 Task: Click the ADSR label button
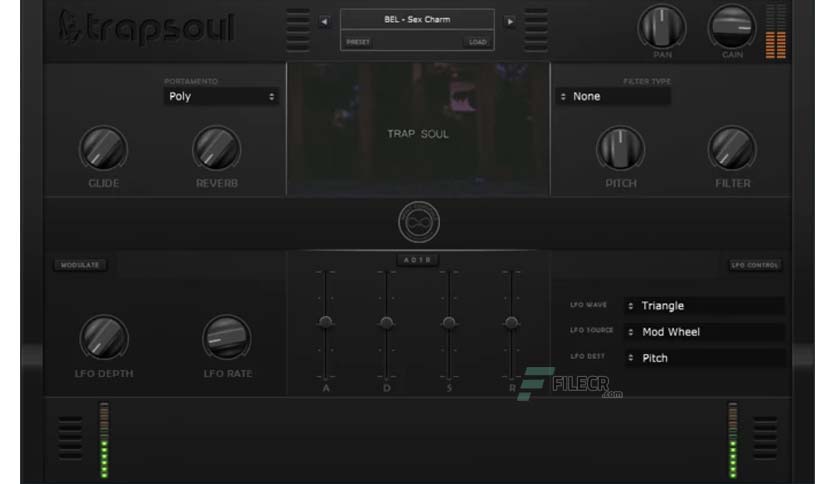click(417, 260)
